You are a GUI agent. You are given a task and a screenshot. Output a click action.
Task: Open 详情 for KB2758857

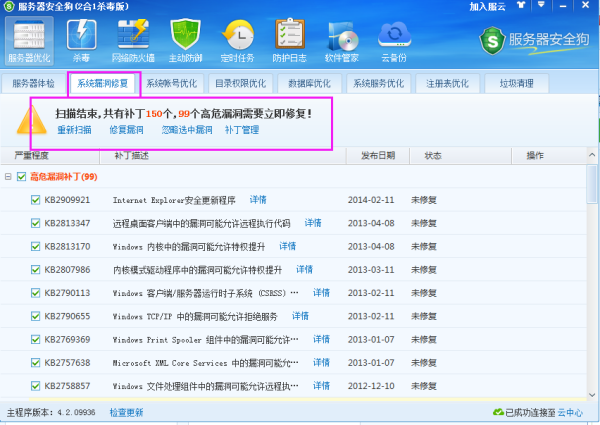pyautogui.click(x=321, y=386)
